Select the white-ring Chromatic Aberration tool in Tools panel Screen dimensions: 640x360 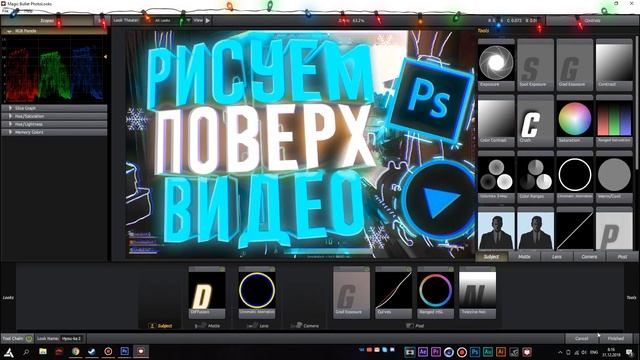point(574,176)
